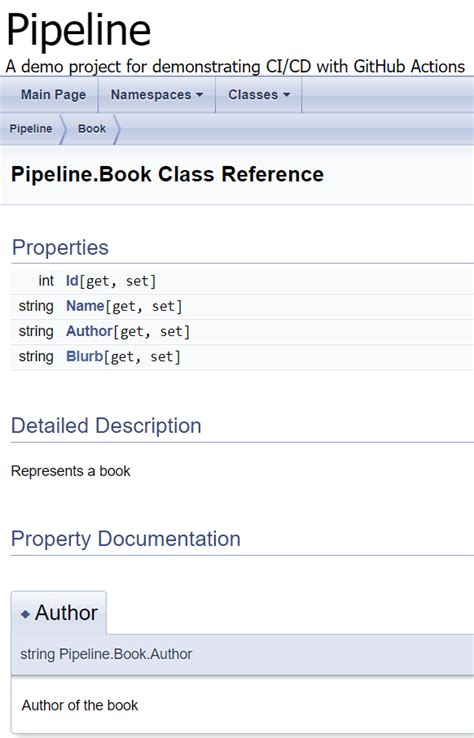The image size is (474, 738).
Task: Expand the Namespaces dropdown menu
Action: (x=157, y=95)
